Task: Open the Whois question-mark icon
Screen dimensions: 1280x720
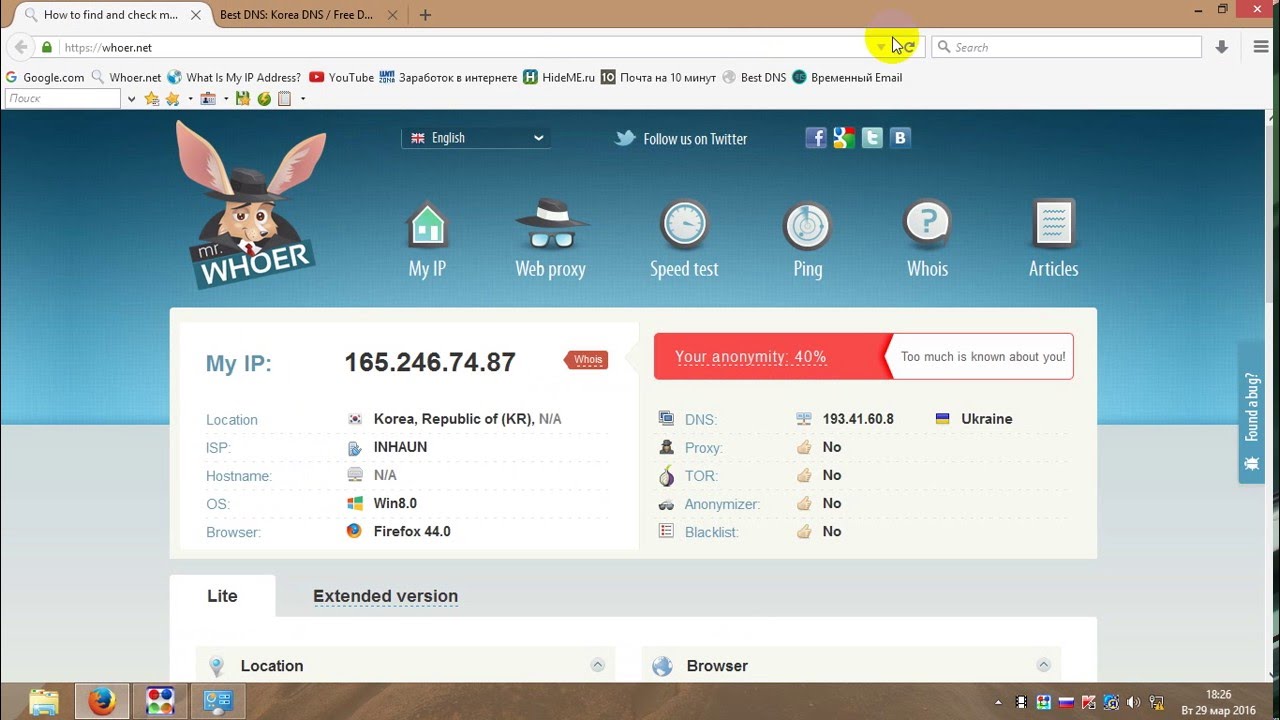Action: click(927, 224)
